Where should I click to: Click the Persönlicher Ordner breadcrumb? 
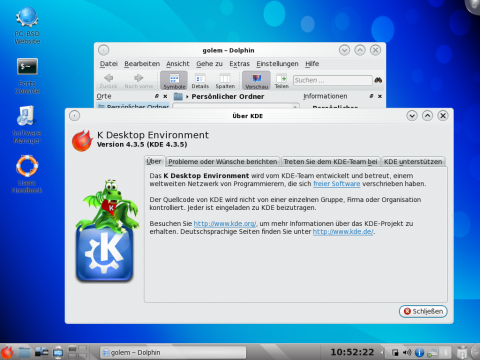pos(228,97)
